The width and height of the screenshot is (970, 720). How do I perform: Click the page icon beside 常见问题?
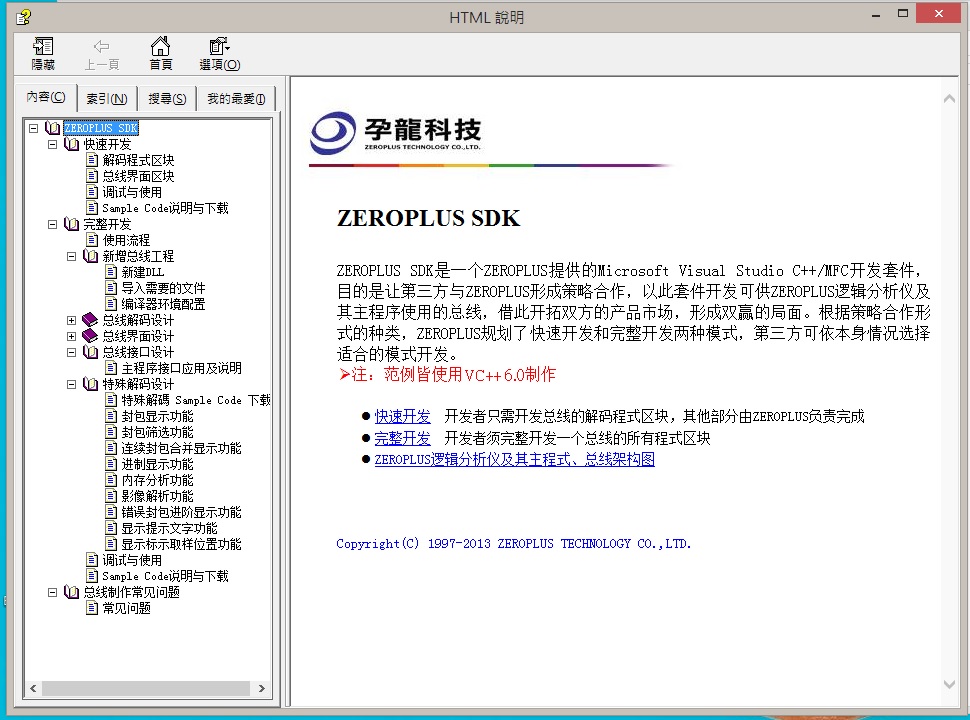[x=92, y=608]
